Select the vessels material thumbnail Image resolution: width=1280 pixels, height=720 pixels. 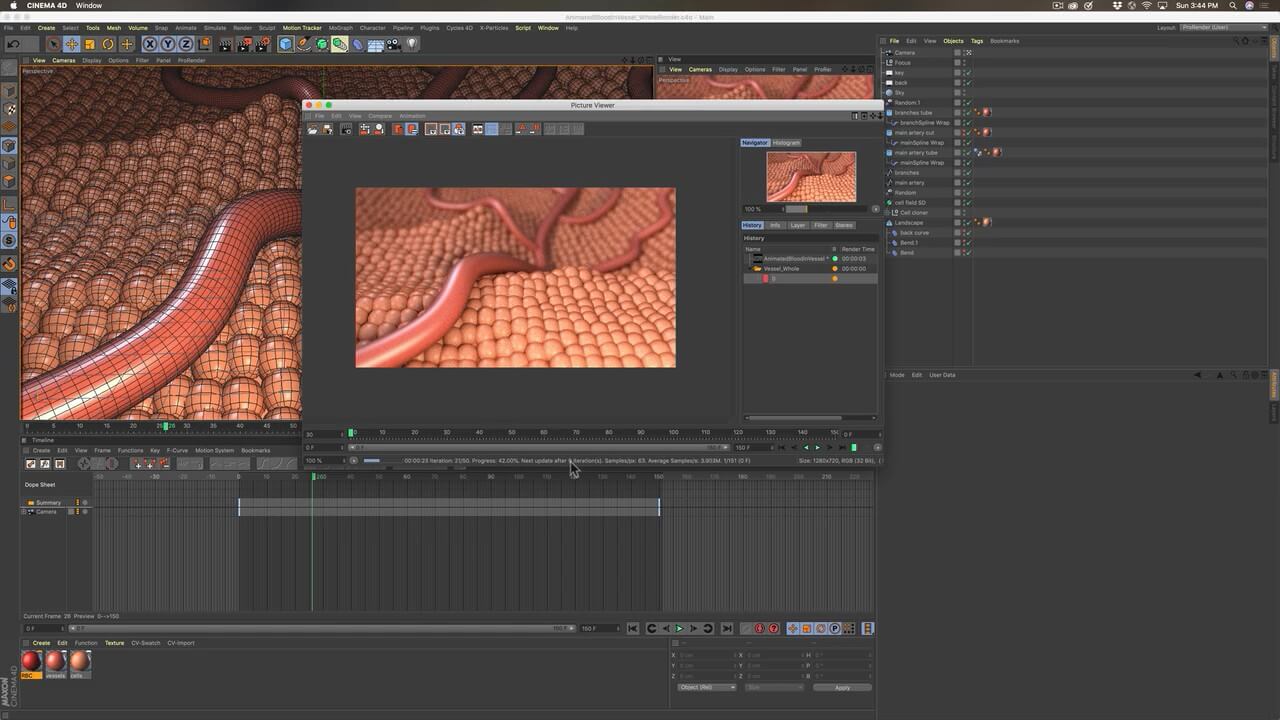[55, 661]
